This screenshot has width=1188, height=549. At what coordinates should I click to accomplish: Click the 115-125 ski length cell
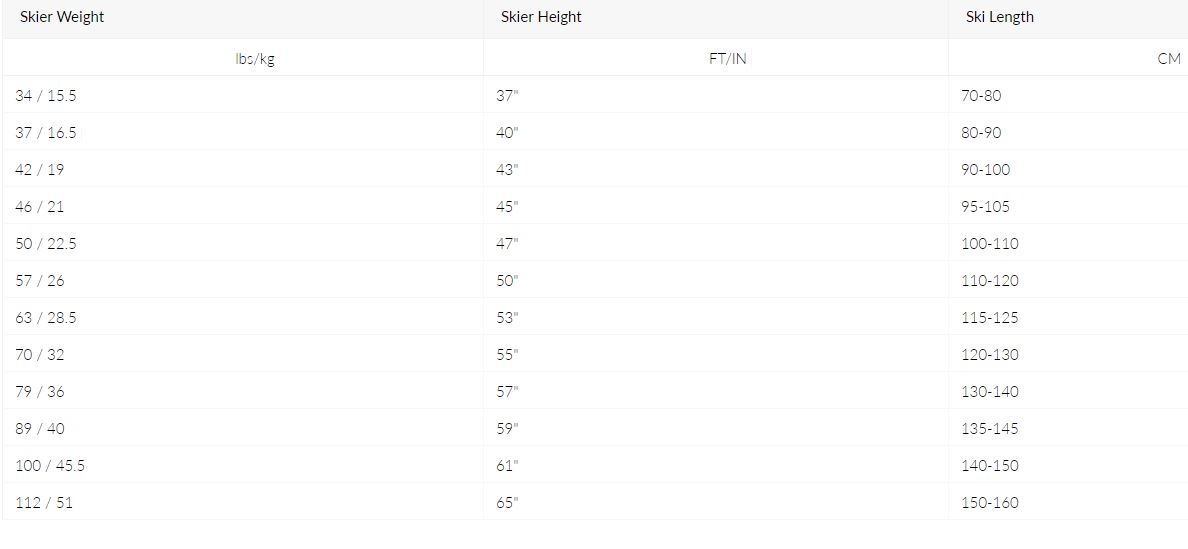point(989,318)
